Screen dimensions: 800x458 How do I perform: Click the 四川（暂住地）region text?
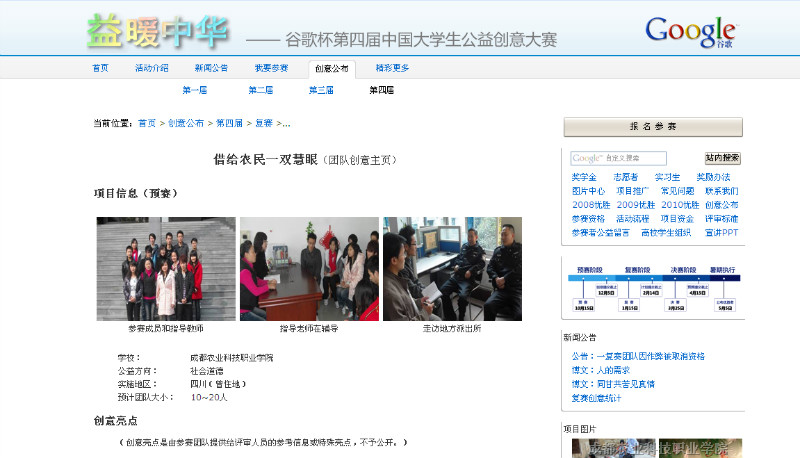(218, 384)
